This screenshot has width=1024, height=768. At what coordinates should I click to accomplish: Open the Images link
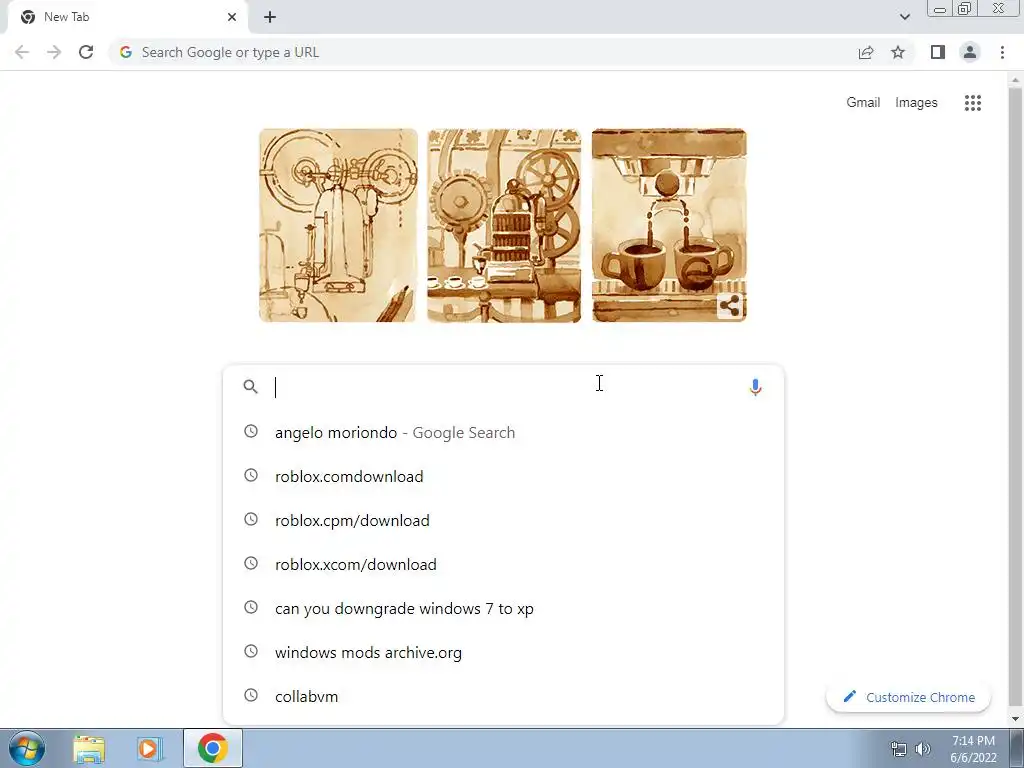pyautogui.click(x=916, y=103)
